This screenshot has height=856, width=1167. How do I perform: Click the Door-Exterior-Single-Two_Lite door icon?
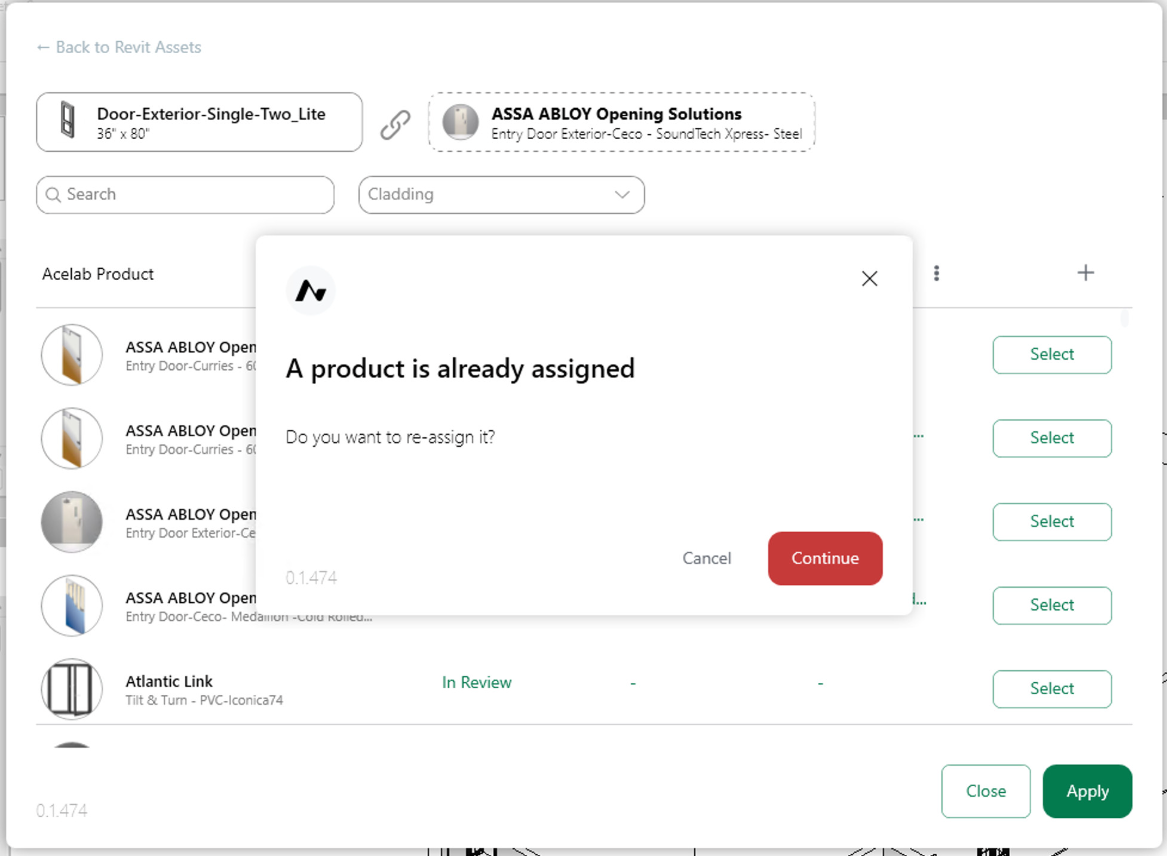click(68, 120)
